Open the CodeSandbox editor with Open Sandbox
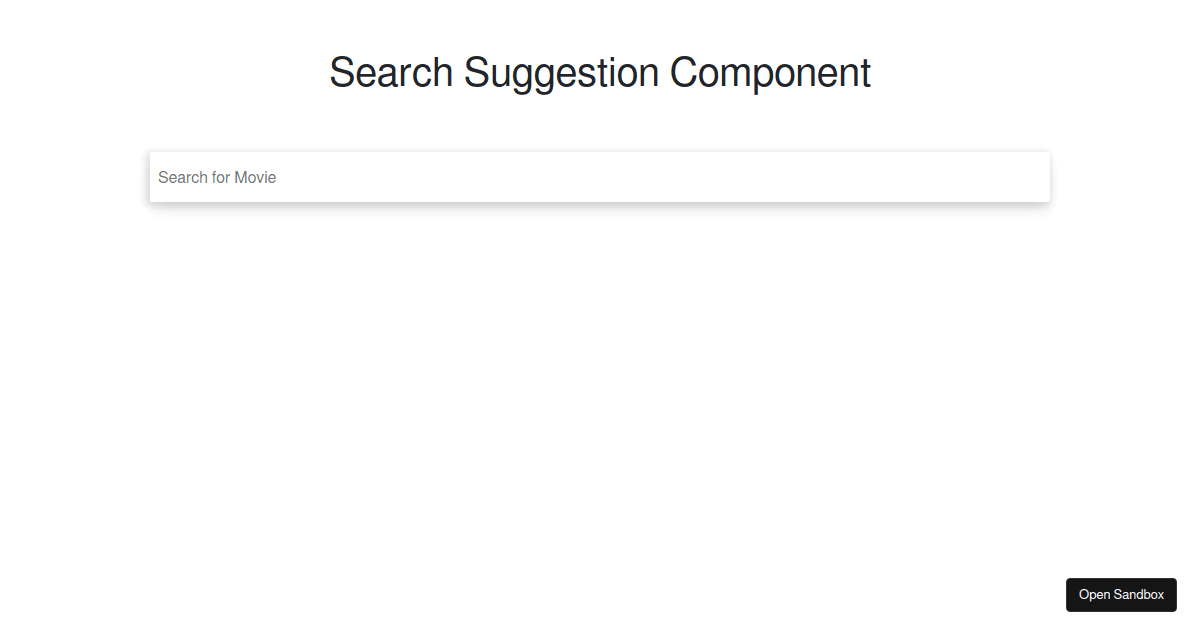The width and height of the screenshot is (1200, 630). point(1121,595)
